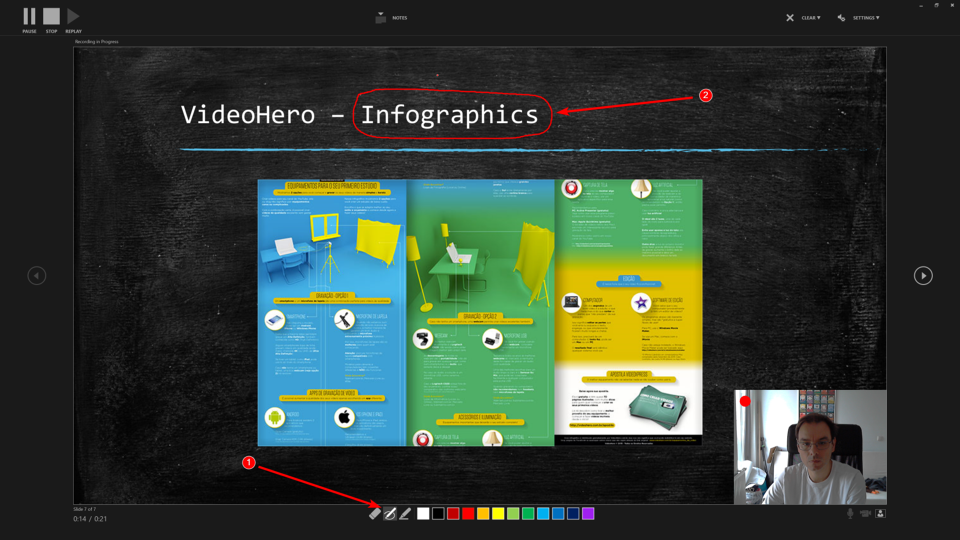Choose the medium blue ink color

558,514
